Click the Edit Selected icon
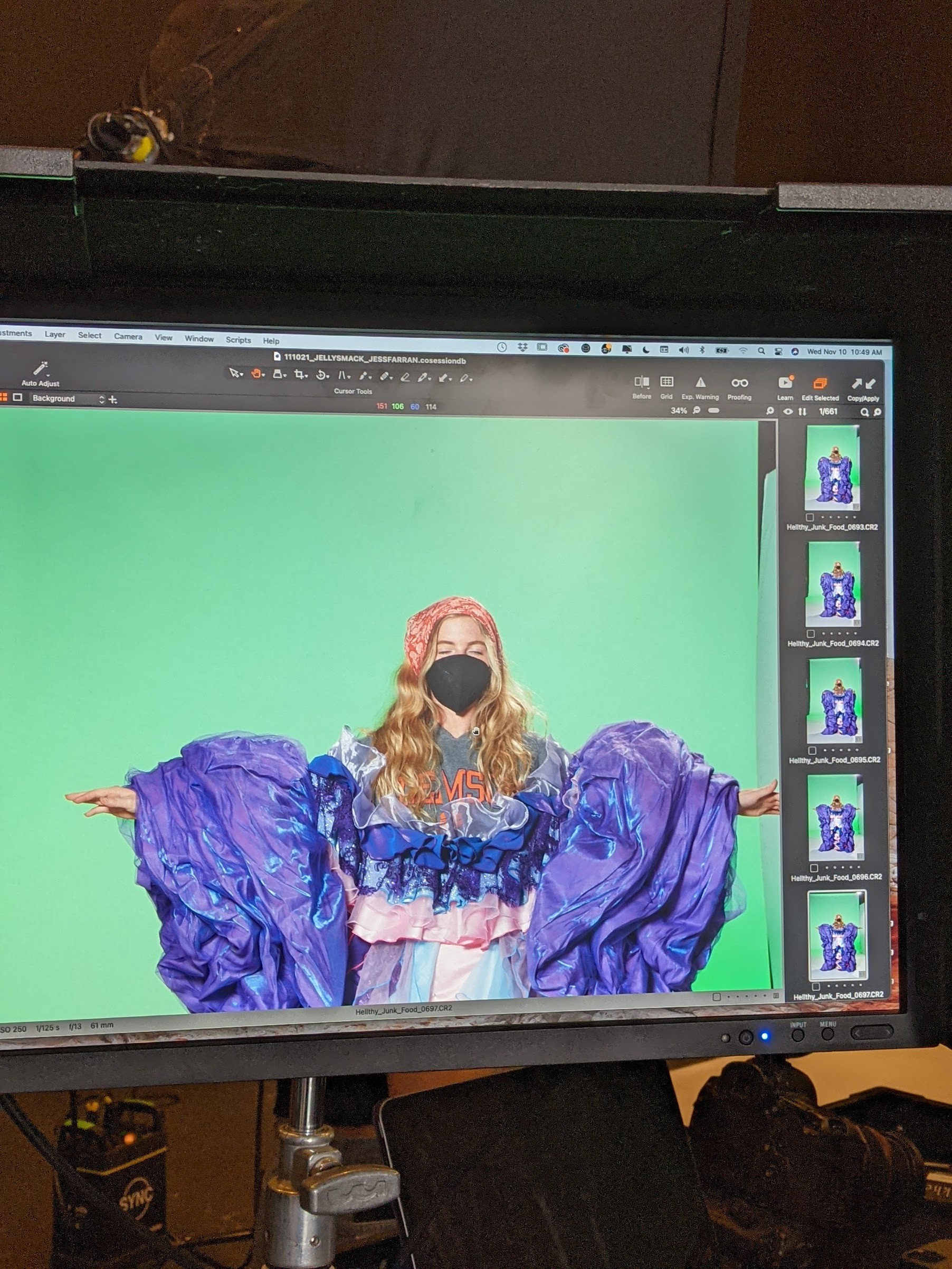952x1269 pixels. (x=820, y=383)
